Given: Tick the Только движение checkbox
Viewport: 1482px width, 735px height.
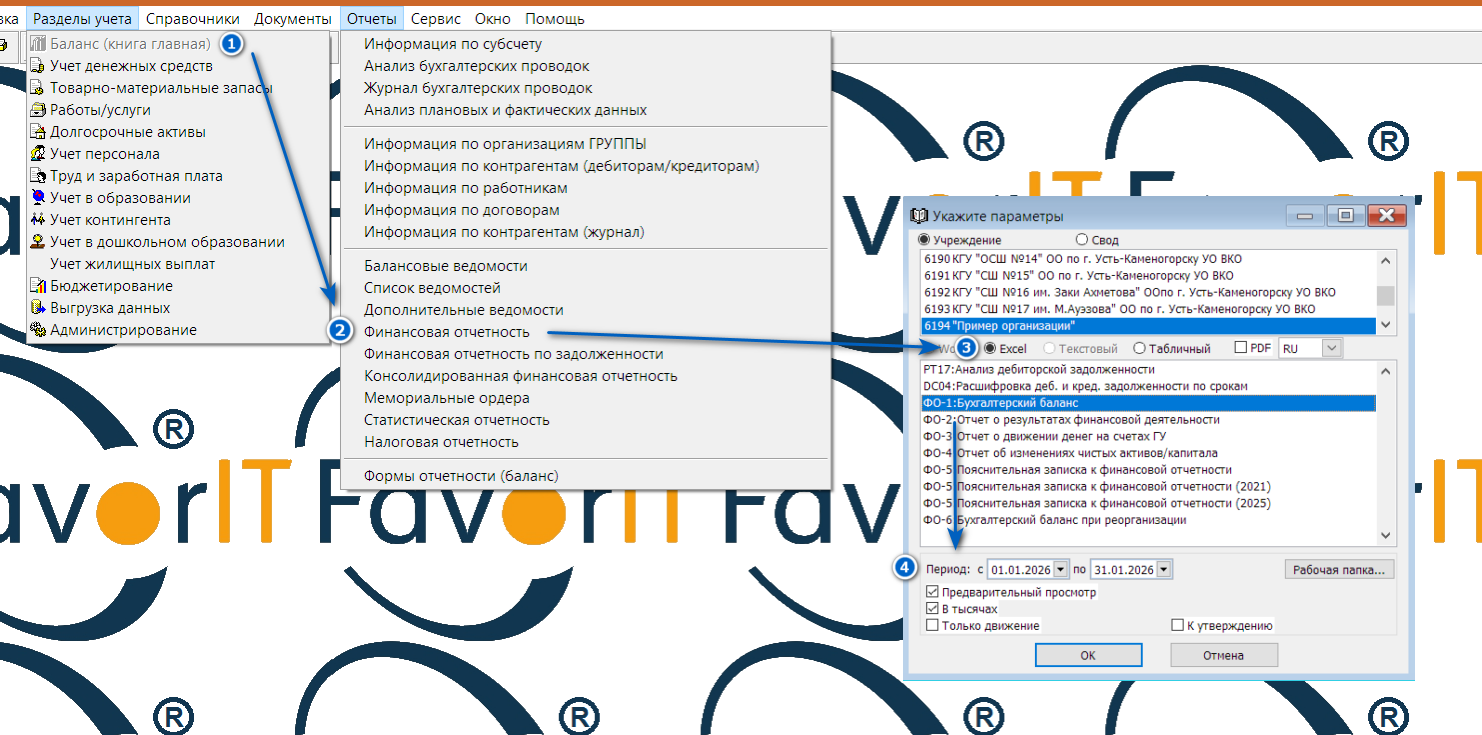Looking at the screenshot, I should pos(933,626).
